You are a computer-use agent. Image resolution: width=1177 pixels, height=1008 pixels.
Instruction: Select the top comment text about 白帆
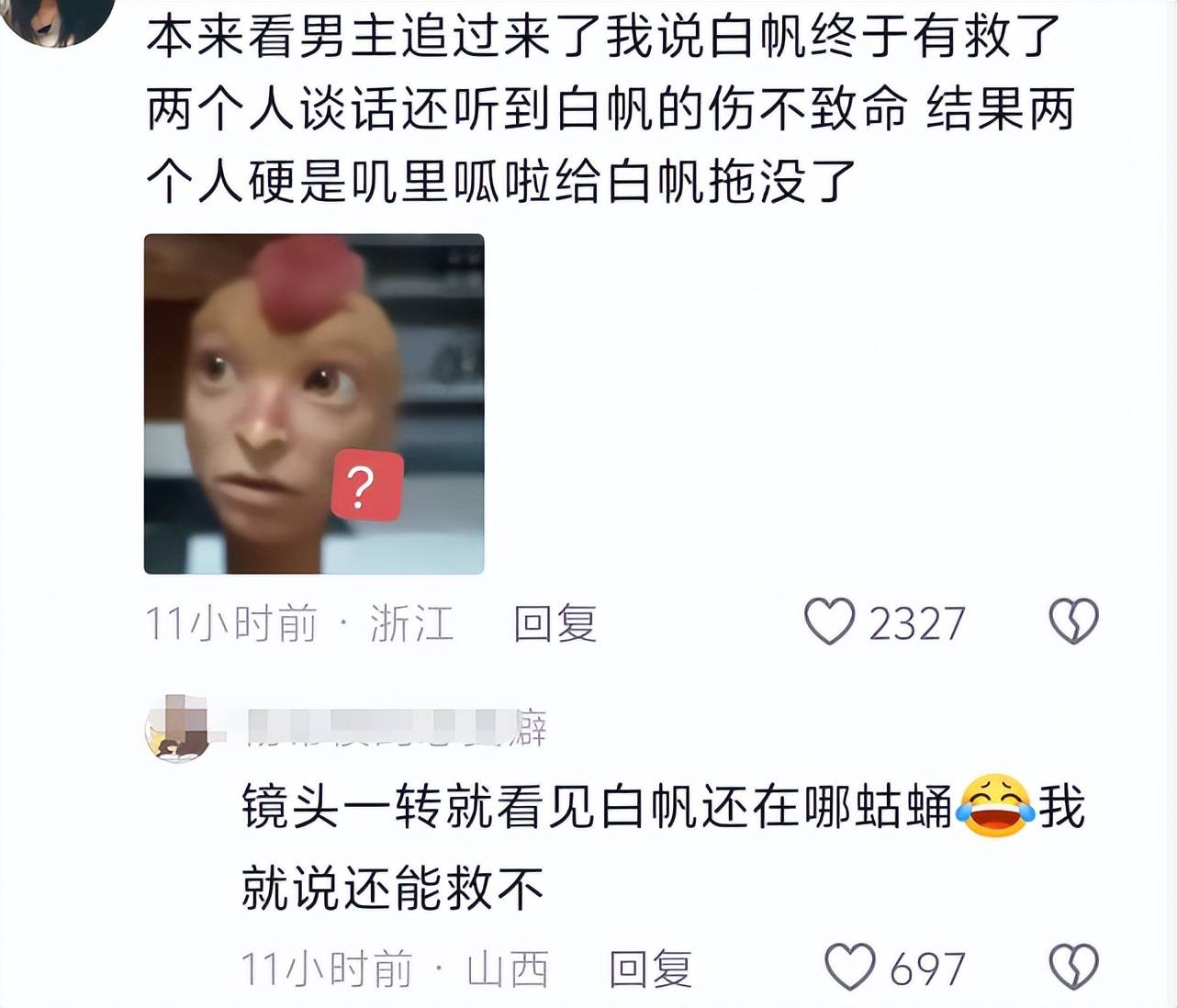610,109
